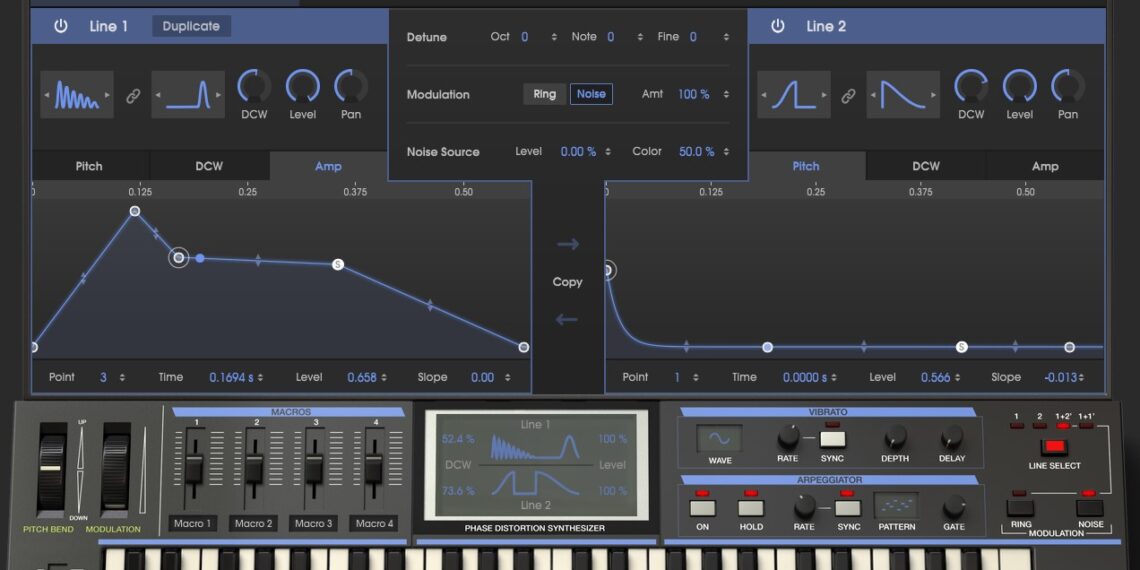Click the link icon between Line 2 waveforms
The width and height of the screenshot is (1140, 570).
[x=848, y=96]
